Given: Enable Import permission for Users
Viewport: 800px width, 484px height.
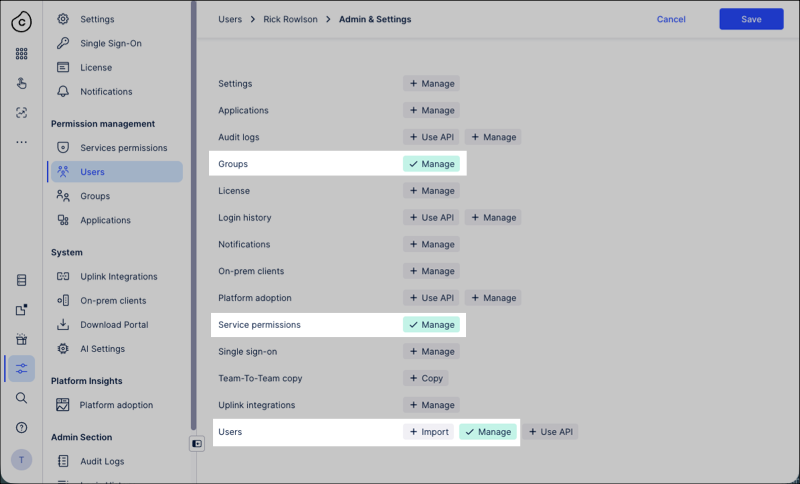Looking at the screenshot, I should tap(428, 432).
